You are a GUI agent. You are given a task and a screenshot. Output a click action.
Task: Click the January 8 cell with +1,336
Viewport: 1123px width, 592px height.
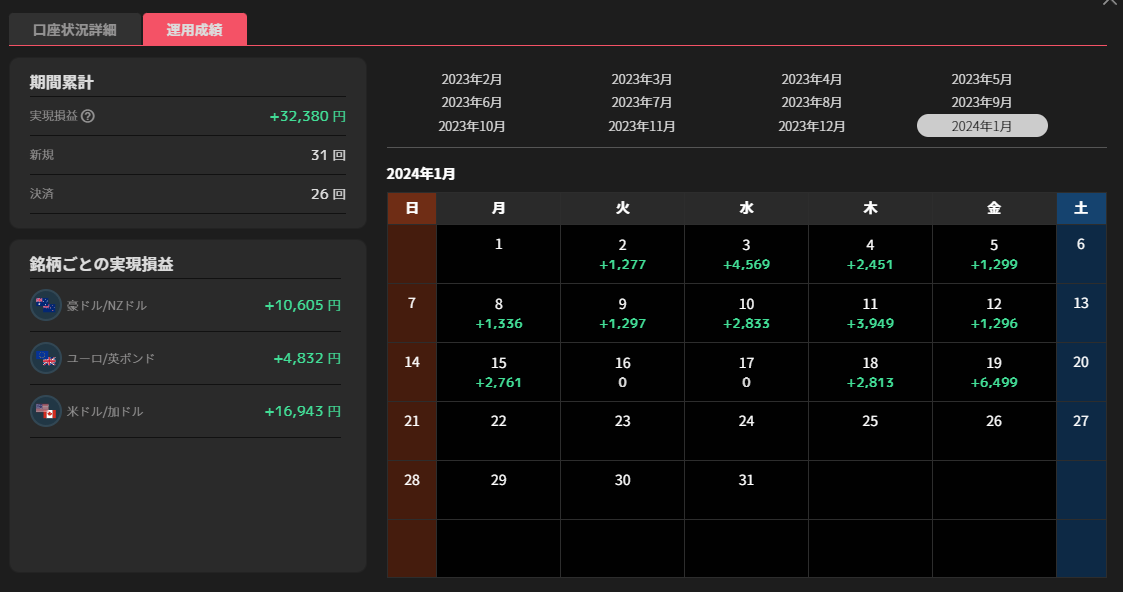pos(498,314)
